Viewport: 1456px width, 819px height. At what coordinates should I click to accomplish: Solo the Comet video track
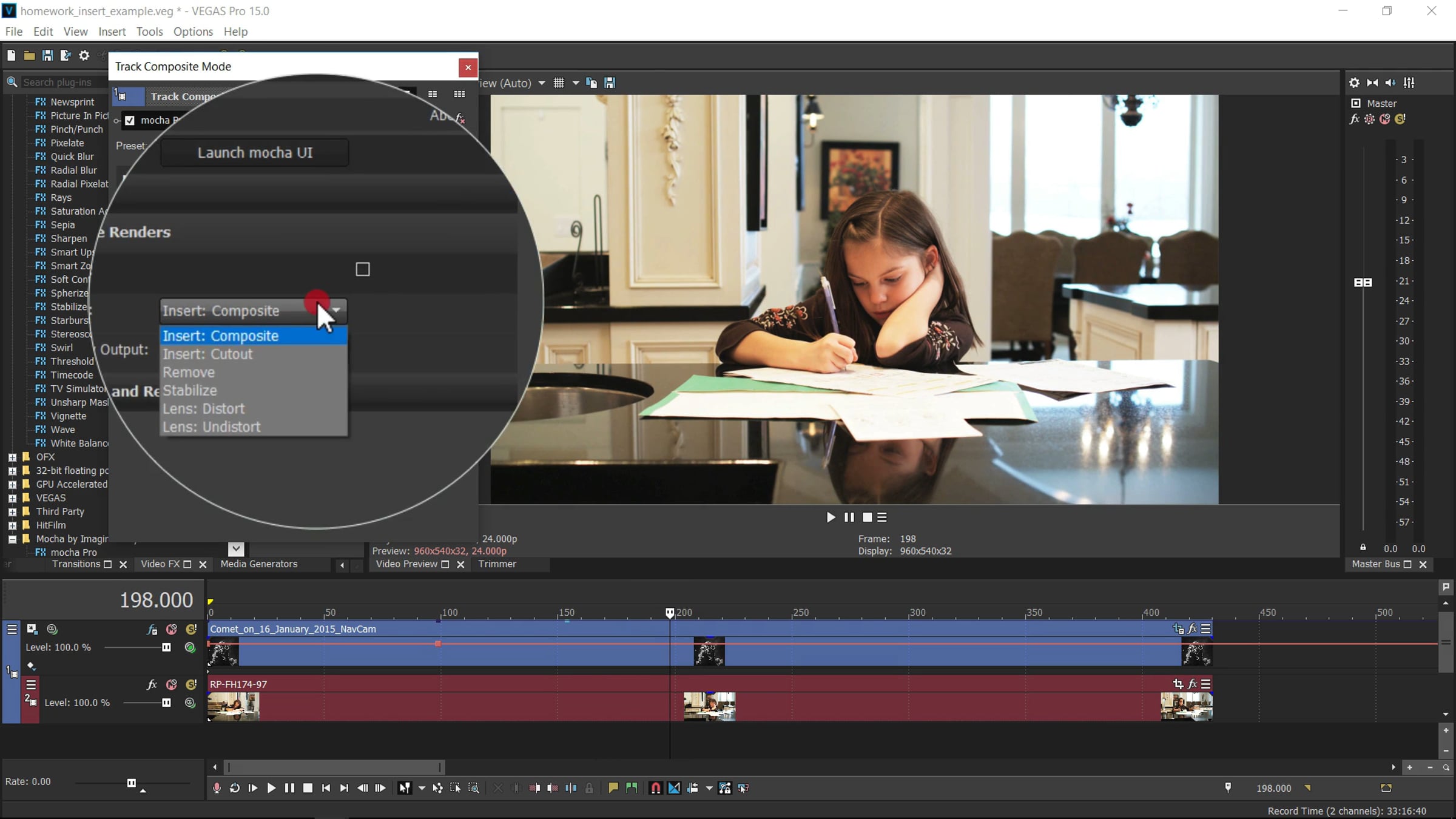(191, 630)
